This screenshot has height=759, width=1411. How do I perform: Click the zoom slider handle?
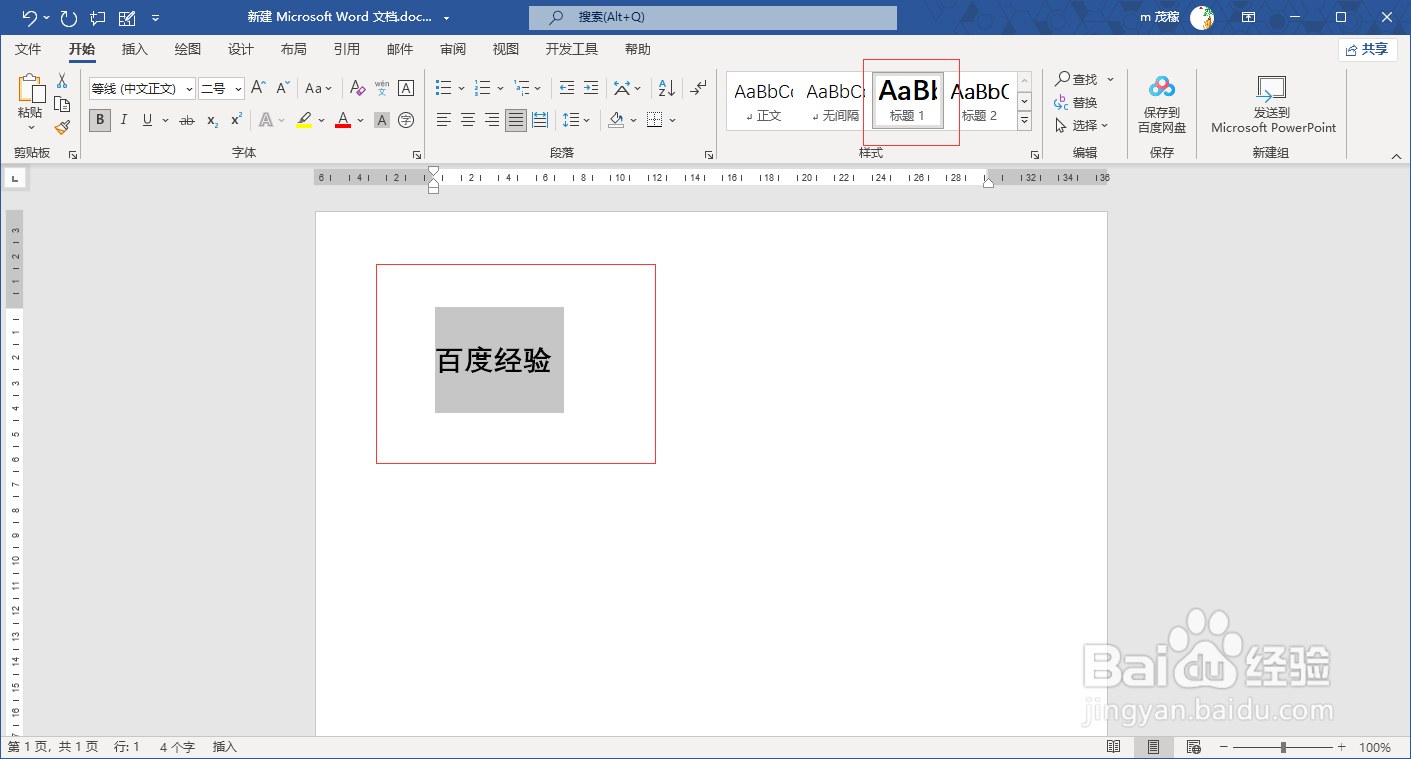1283,747
